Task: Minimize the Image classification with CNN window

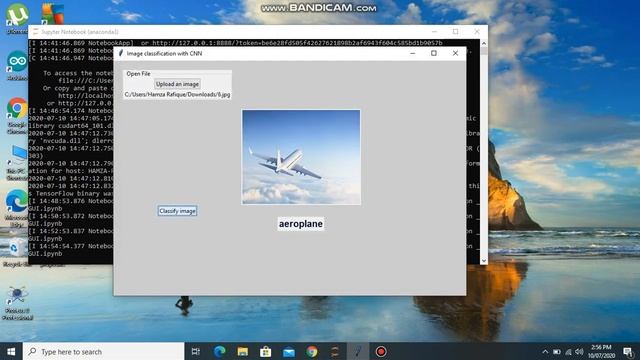Action: pyautogui.click(x=413, y=53)
